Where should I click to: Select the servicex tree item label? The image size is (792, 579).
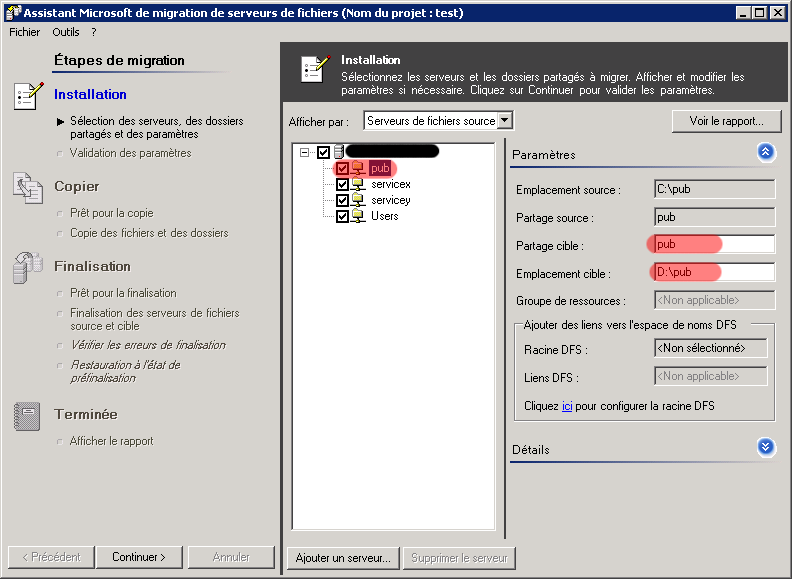click(391, 184)
